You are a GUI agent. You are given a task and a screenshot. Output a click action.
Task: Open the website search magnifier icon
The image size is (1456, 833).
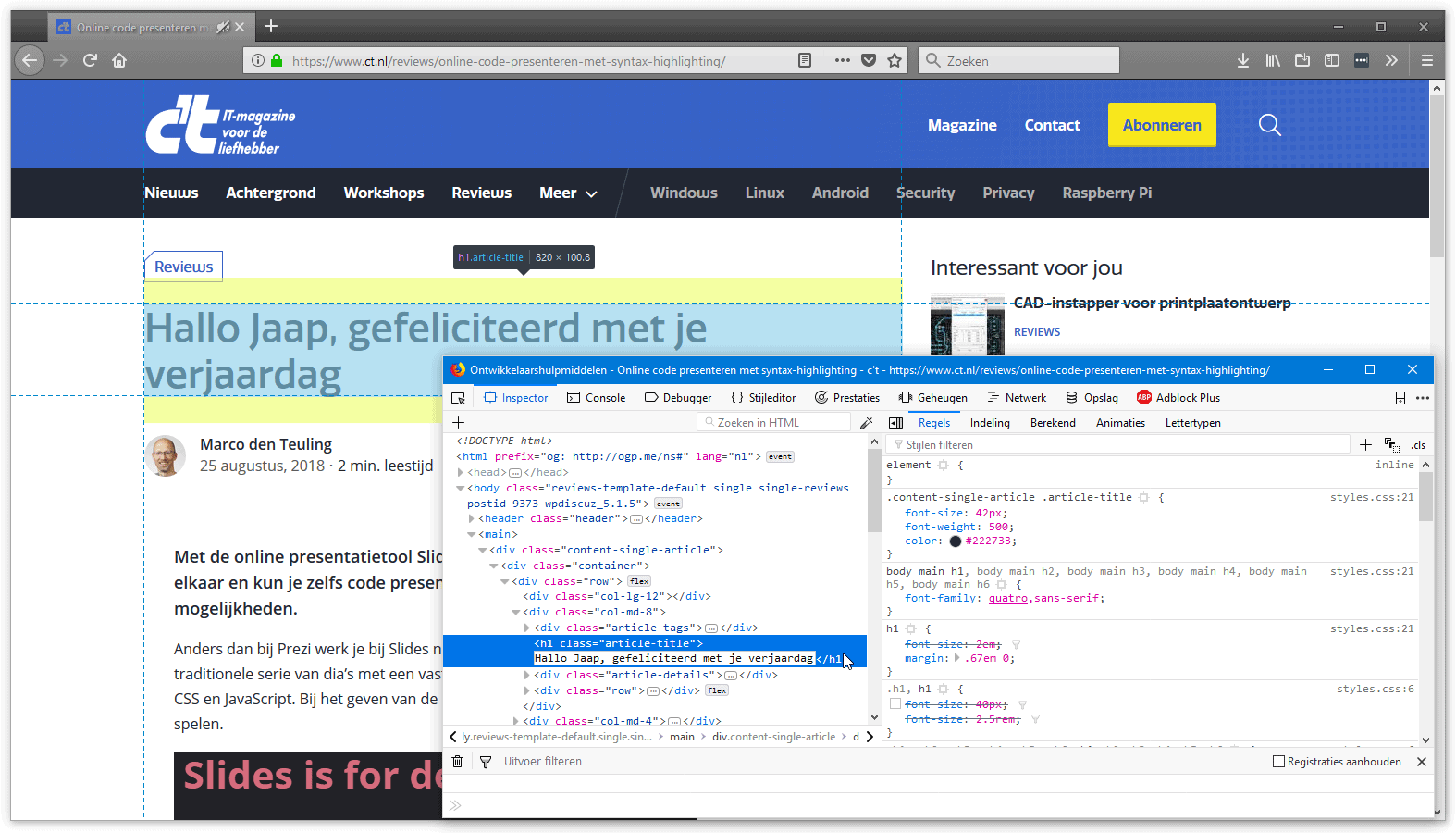(1270, 125)
